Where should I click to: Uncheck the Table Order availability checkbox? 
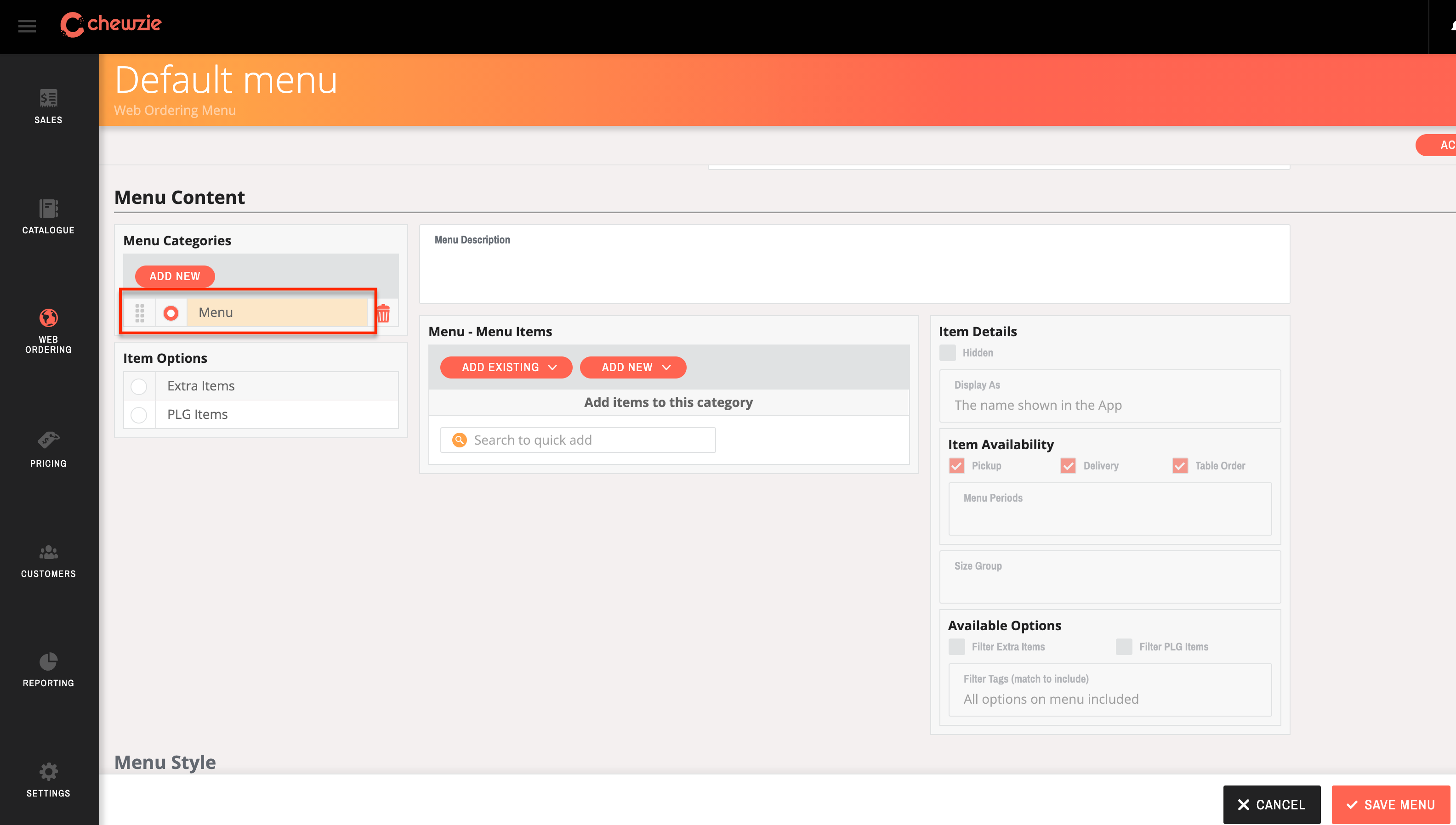pyautogui.click(x=1180, y=466)
